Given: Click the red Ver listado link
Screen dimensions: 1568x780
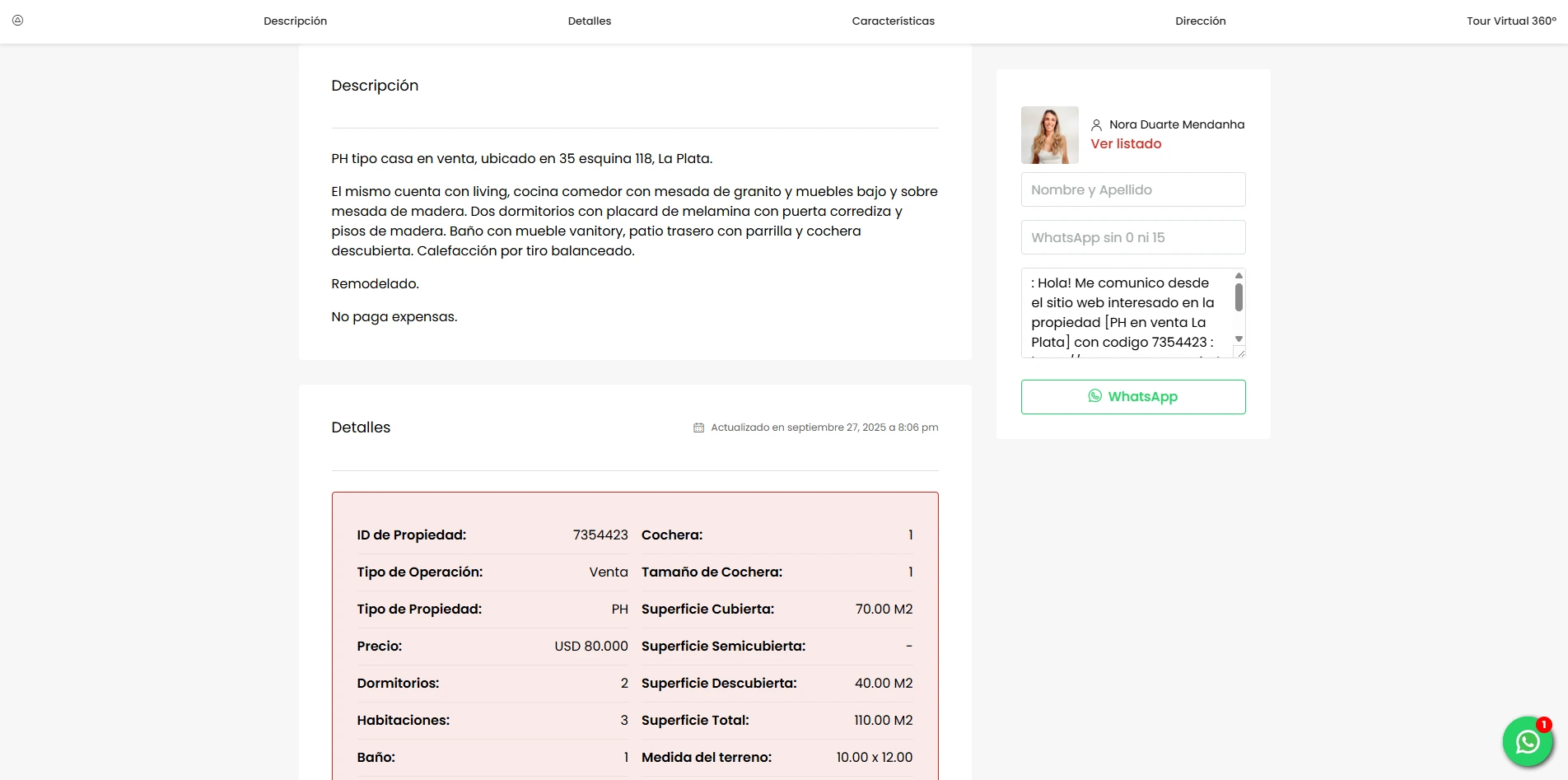Looking at the screenshot, I should (x=1126, y=144).
